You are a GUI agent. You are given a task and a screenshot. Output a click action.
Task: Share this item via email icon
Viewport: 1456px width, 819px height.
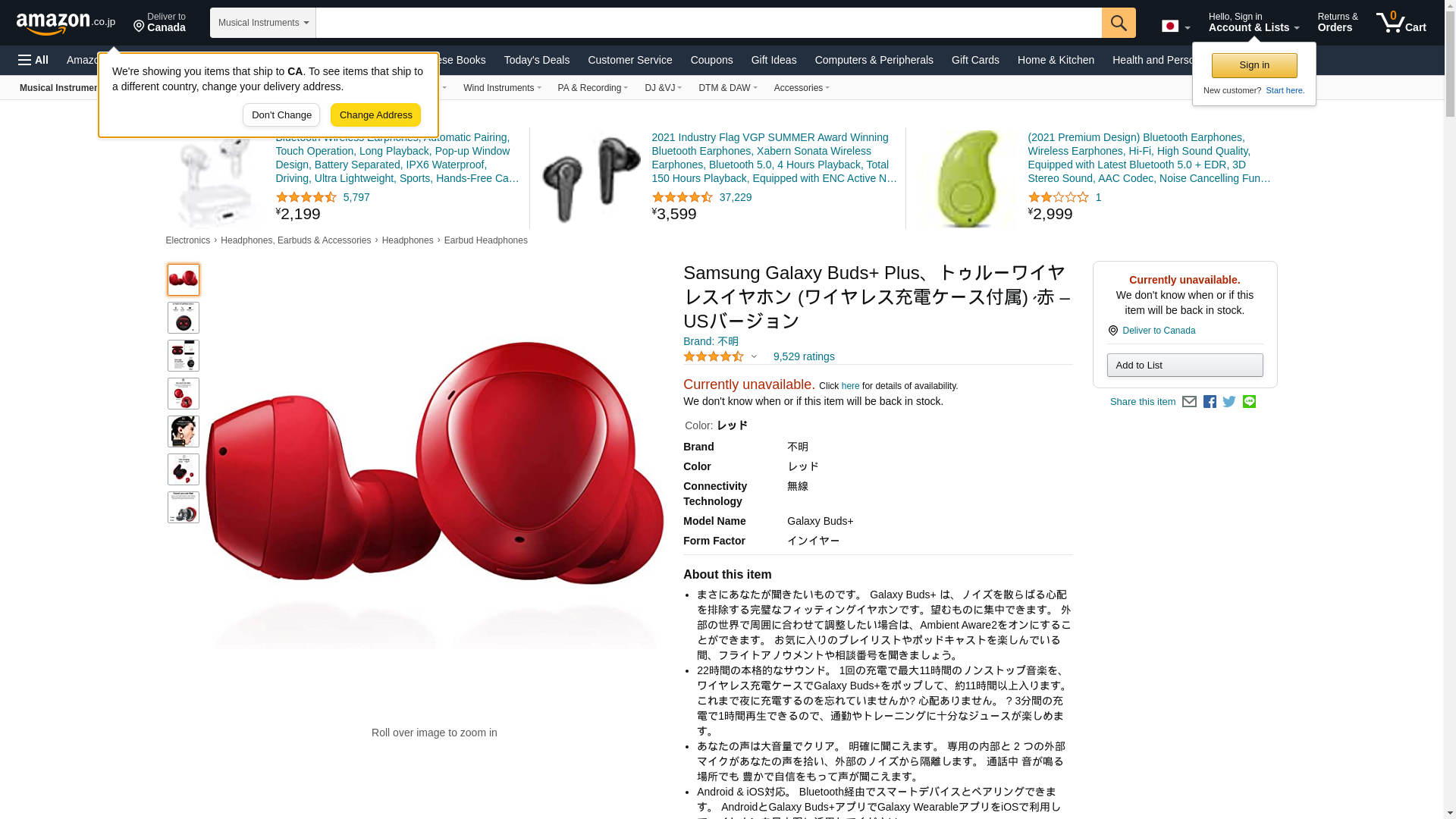[1189, 402]
